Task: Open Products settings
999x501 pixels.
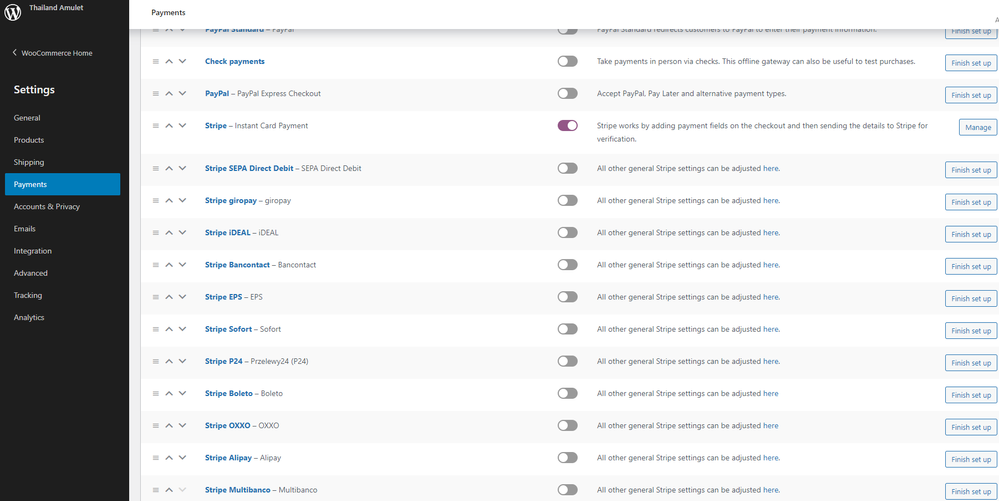Action: [x=29, y=140]
